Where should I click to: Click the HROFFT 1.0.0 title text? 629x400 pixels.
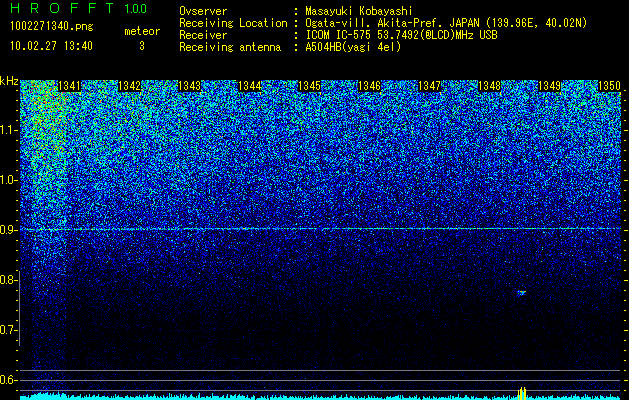(78, 8)
